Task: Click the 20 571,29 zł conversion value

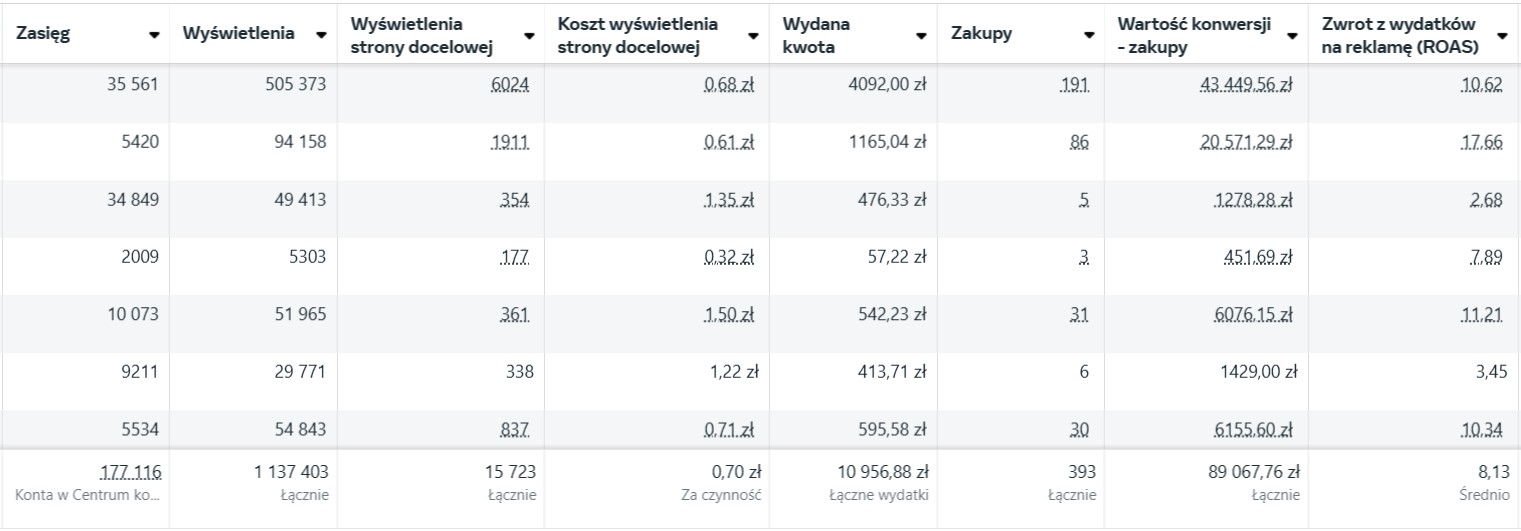Action: [1245, 143]
